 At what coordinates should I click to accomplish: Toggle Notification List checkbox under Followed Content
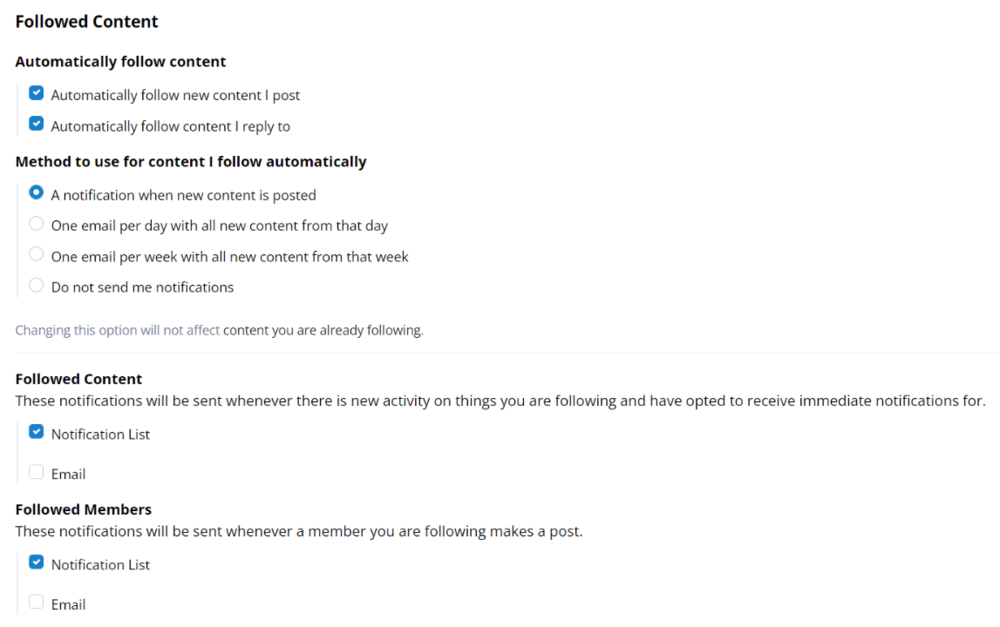coord(36,432)
